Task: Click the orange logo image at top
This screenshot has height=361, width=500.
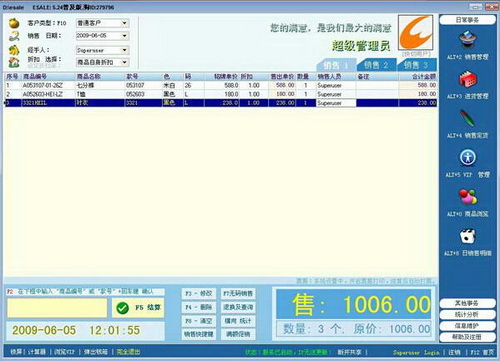Action: tap(416, 33)
